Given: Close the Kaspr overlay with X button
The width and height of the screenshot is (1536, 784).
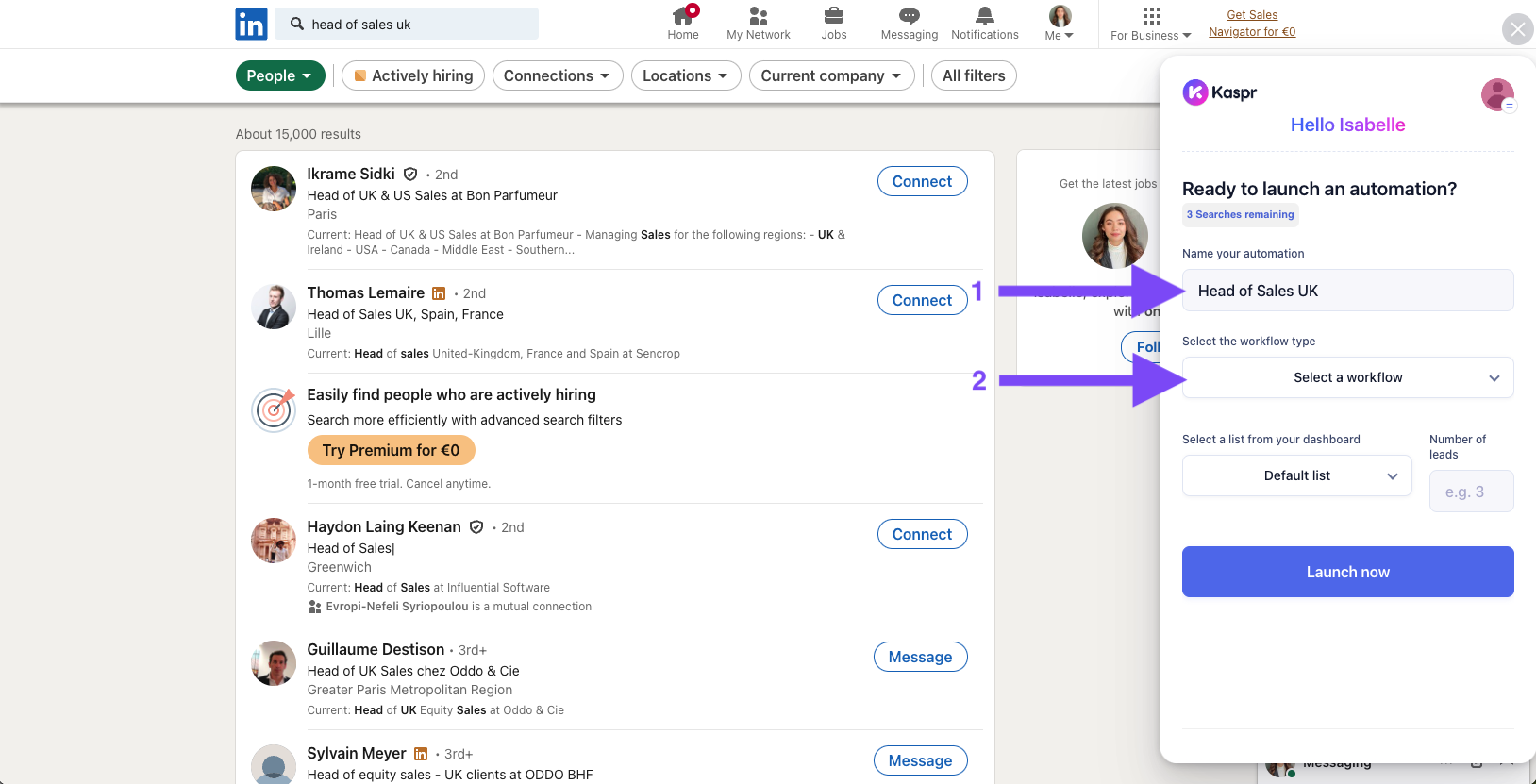Looking at the screenshot, I should tap(1517, 29).
